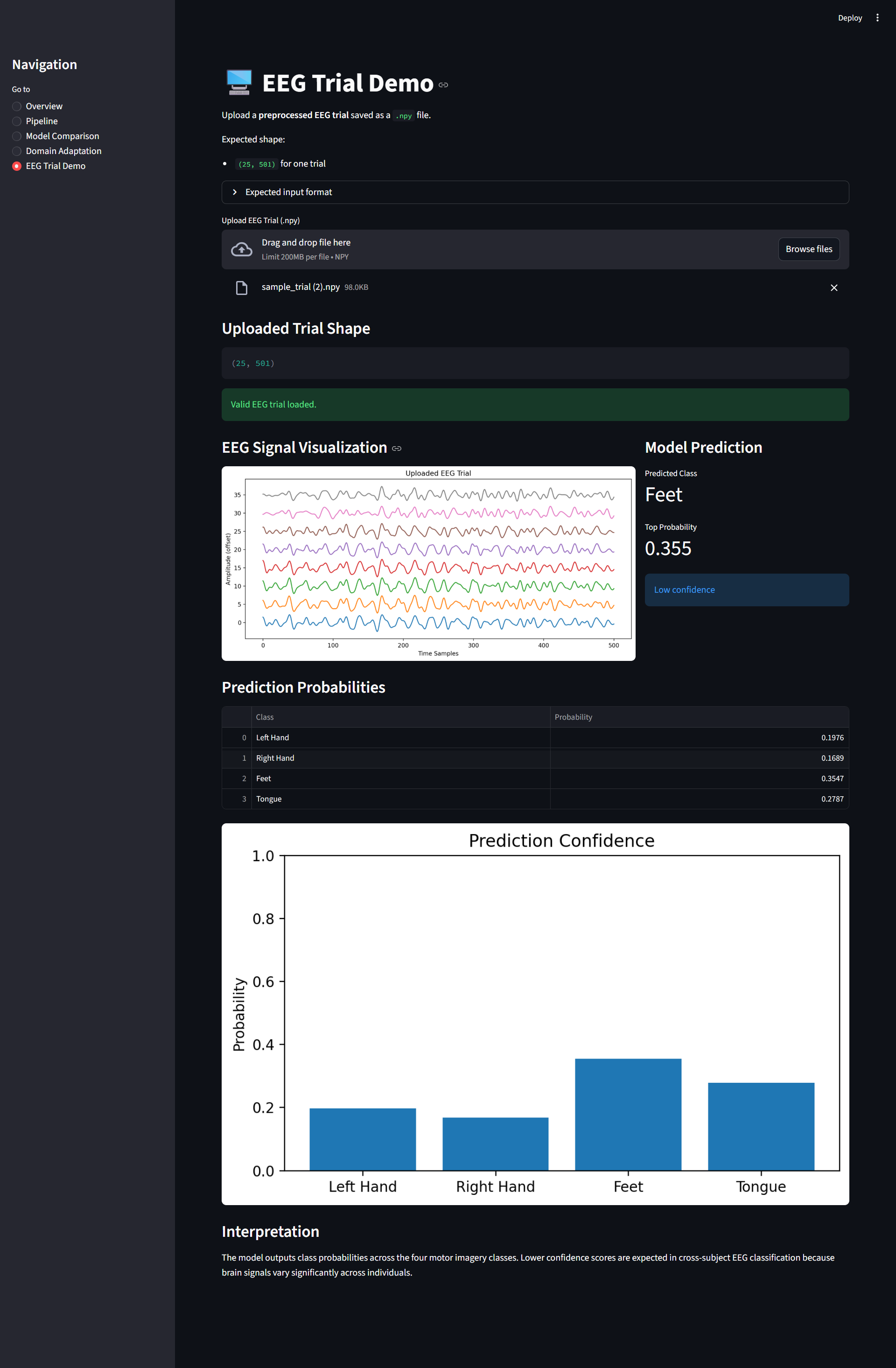Viewport: 896px width, 1368px height.
Task: Click the Uploaded Trial Shape heading
Action: tap(295, 328)
